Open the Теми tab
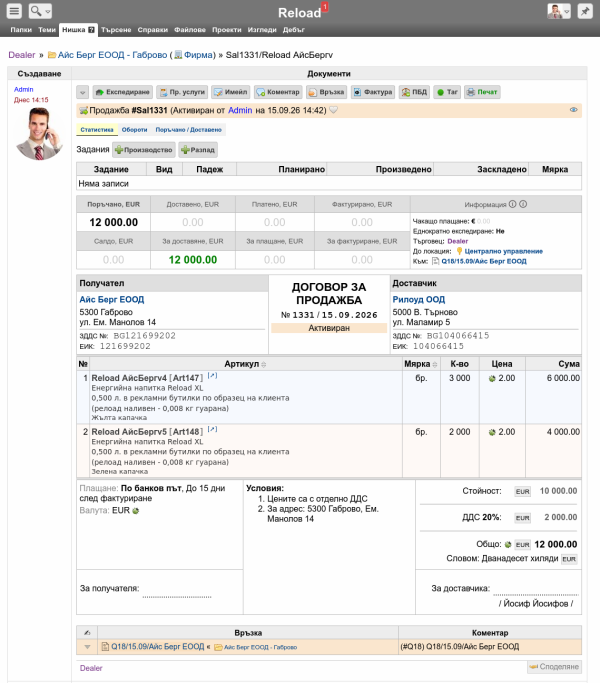This screenshot has height=683, width=600. pos(47,30)
